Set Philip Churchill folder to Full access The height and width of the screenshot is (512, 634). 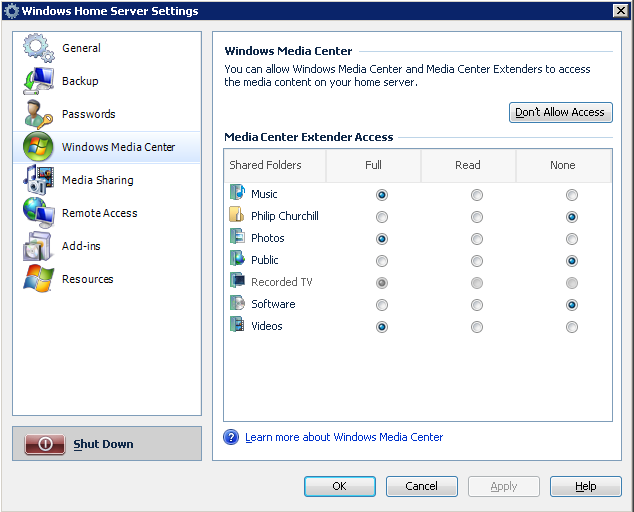point(382,217)
